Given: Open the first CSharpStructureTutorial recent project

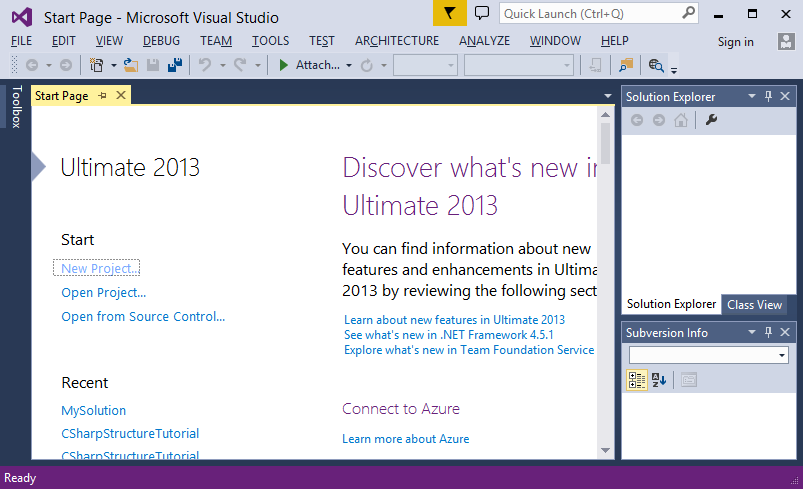Looking at the screenshot, I should 130,433.
